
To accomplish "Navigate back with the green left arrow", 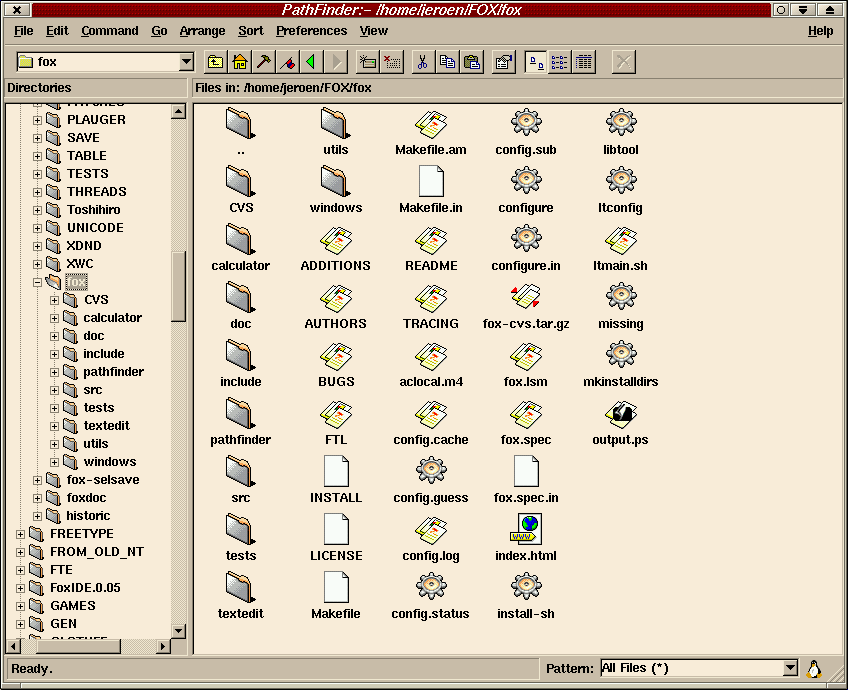I will (x=312, y=62).
